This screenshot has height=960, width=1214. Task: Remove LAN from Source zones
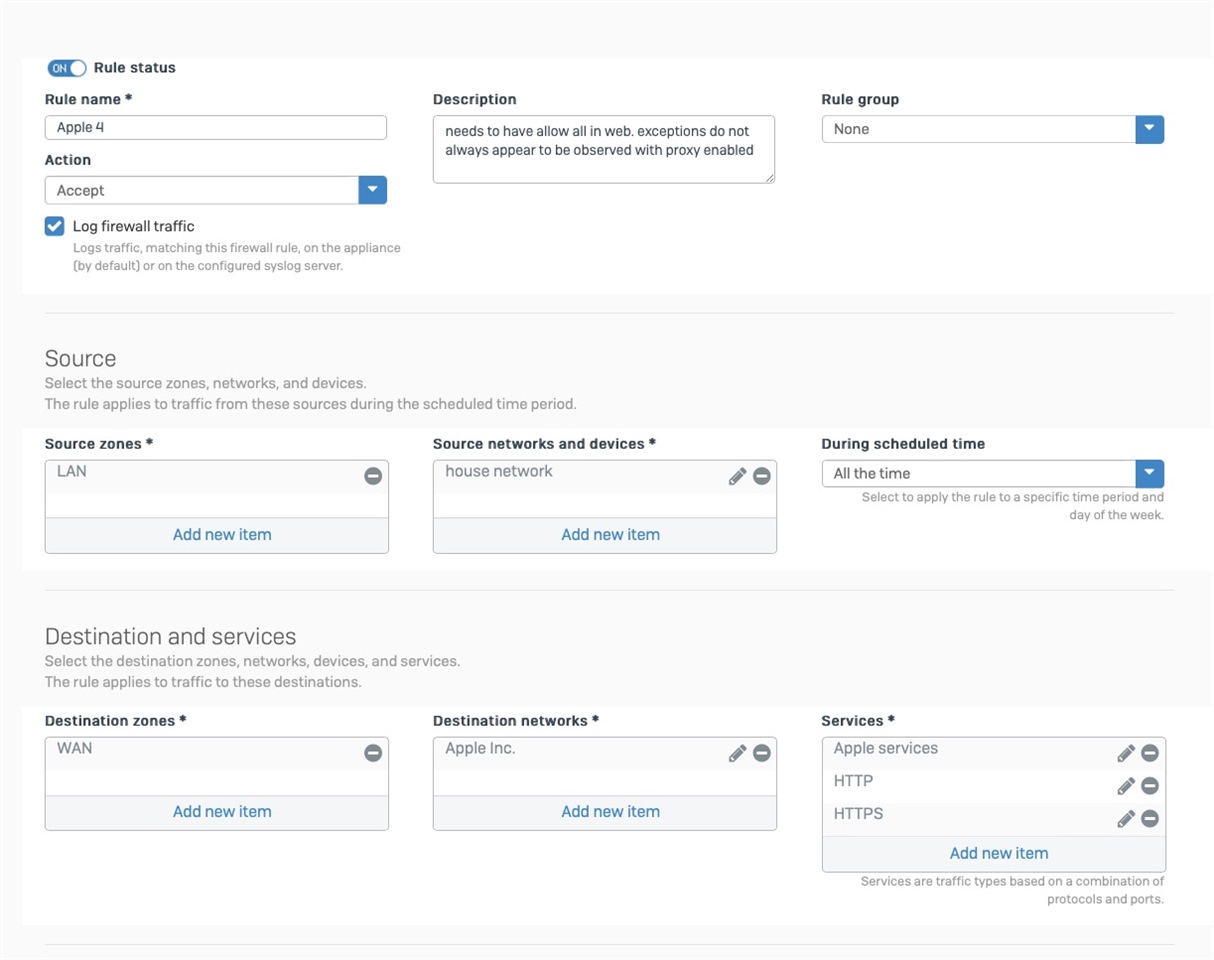click(x=373, y=477)
